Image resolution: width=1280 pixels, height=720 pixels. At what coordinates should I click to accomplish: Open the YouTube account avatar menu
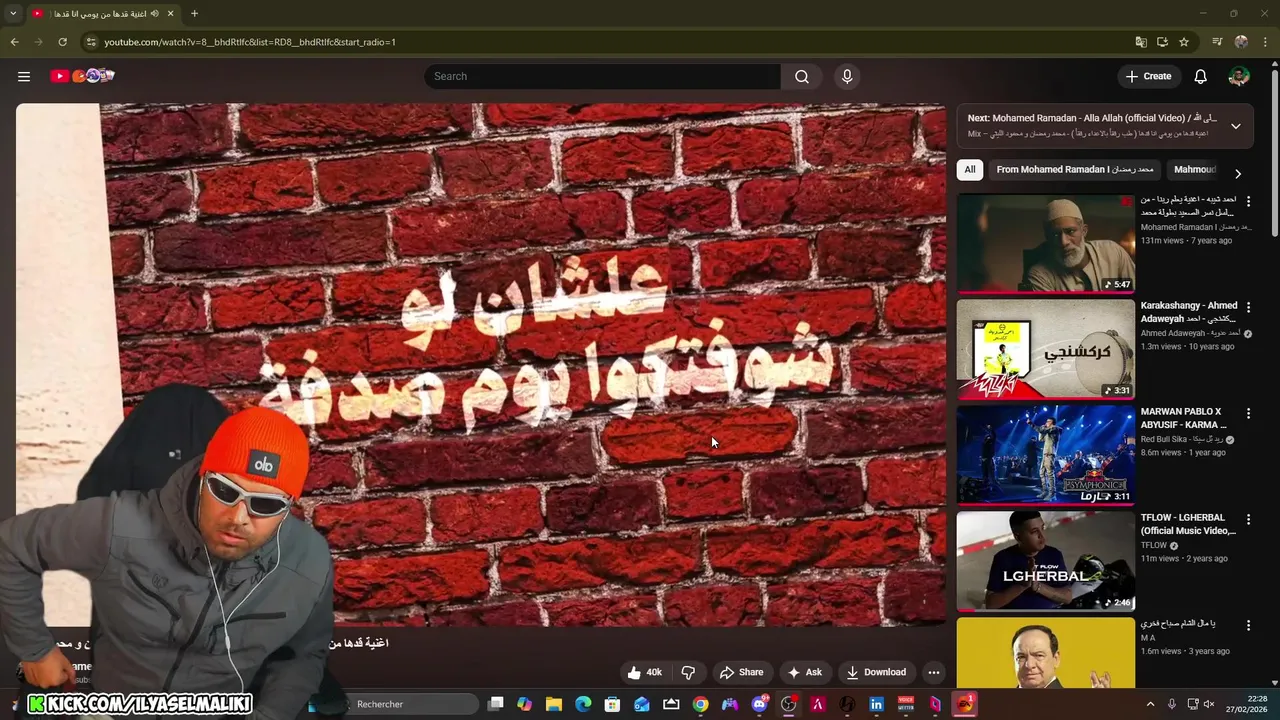click(1239, 76)
